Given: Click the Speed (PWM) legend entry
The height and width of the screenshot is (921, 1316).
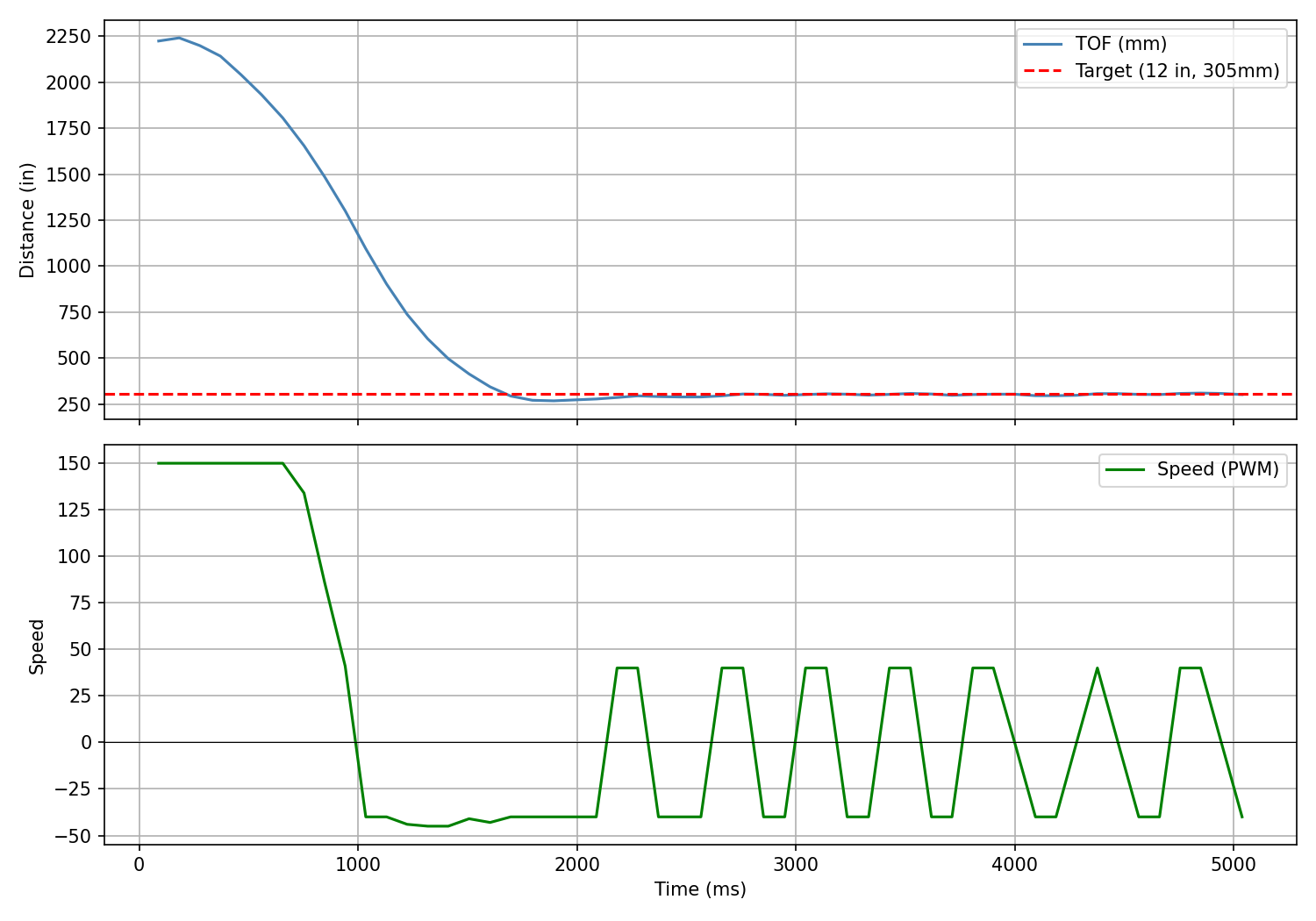Looking at the screenshot, I should pos(1220,468).
